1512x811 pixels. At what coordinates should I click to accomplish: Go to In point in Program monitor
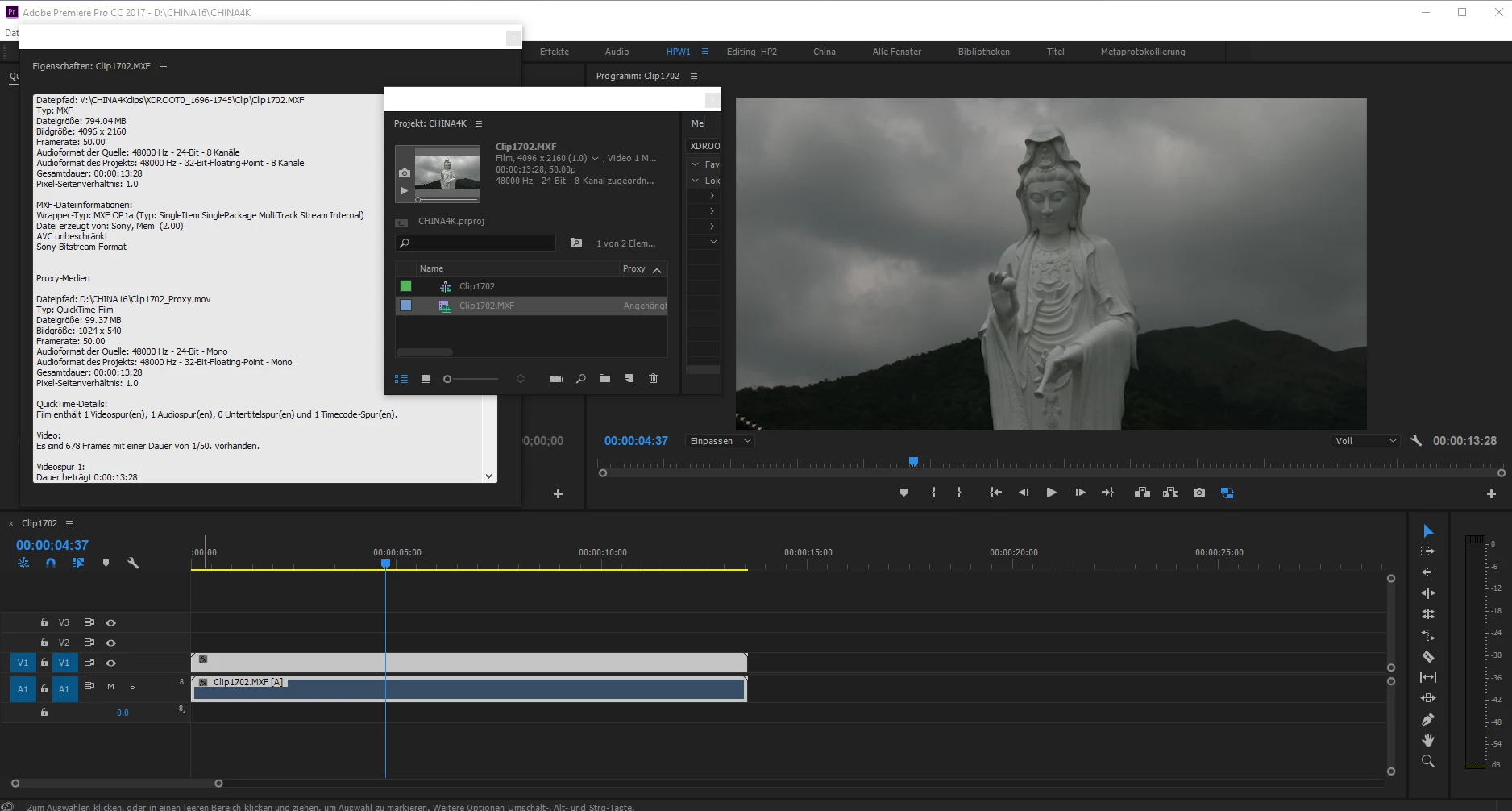point(996,493)
